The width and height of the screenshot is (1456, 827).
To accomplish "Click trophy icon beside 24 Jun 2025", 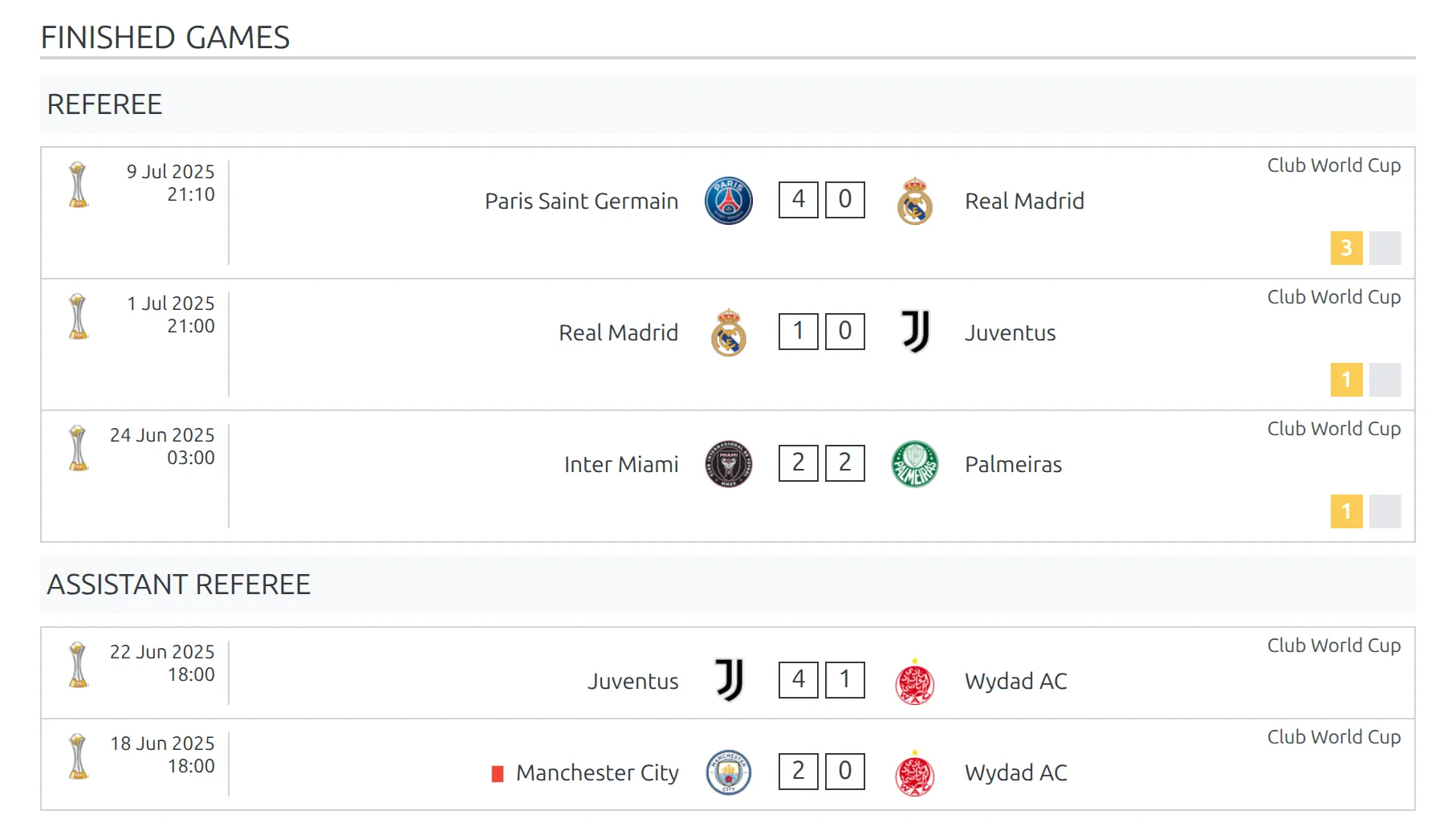I will pos(78,448).
